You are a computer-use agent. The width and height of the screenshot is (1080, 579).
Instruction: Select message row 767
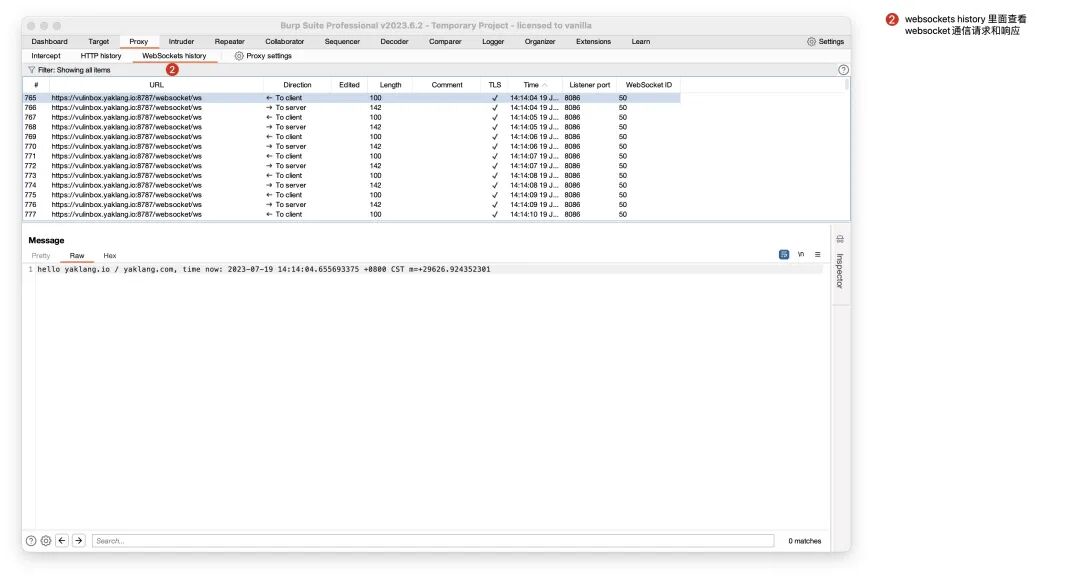point(351,117)
